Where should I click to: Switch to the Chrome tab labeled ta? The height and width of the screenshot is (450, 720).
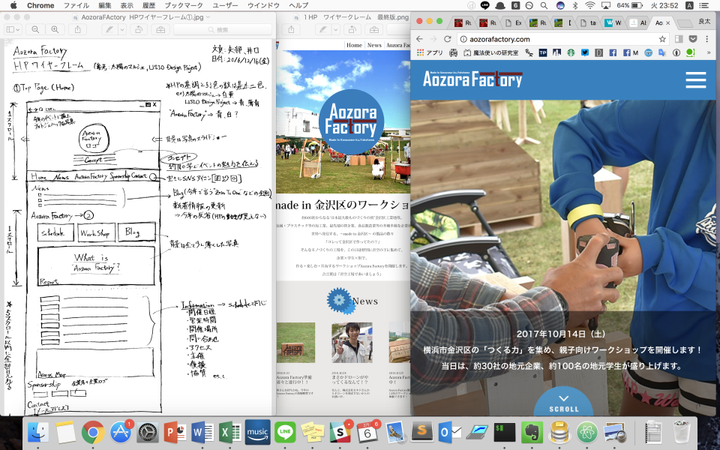click(x=588, y=22)
